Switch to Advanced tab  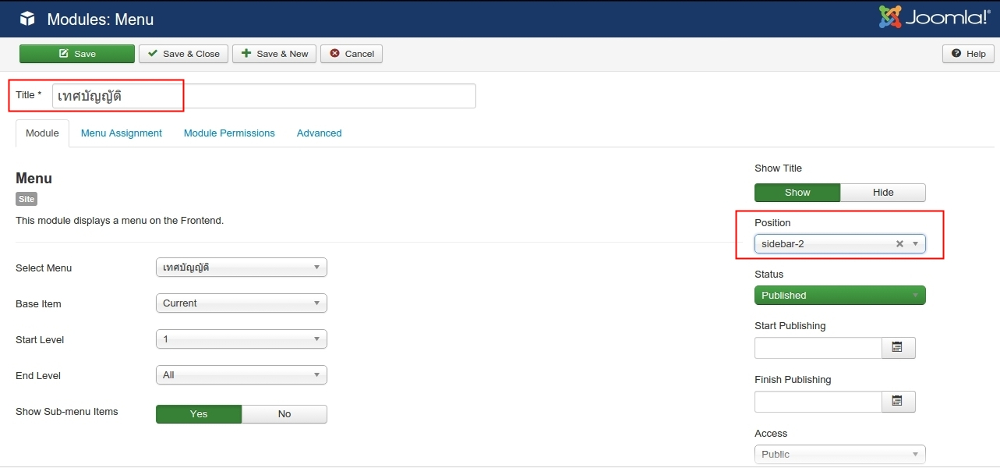(x=320, y=133)
